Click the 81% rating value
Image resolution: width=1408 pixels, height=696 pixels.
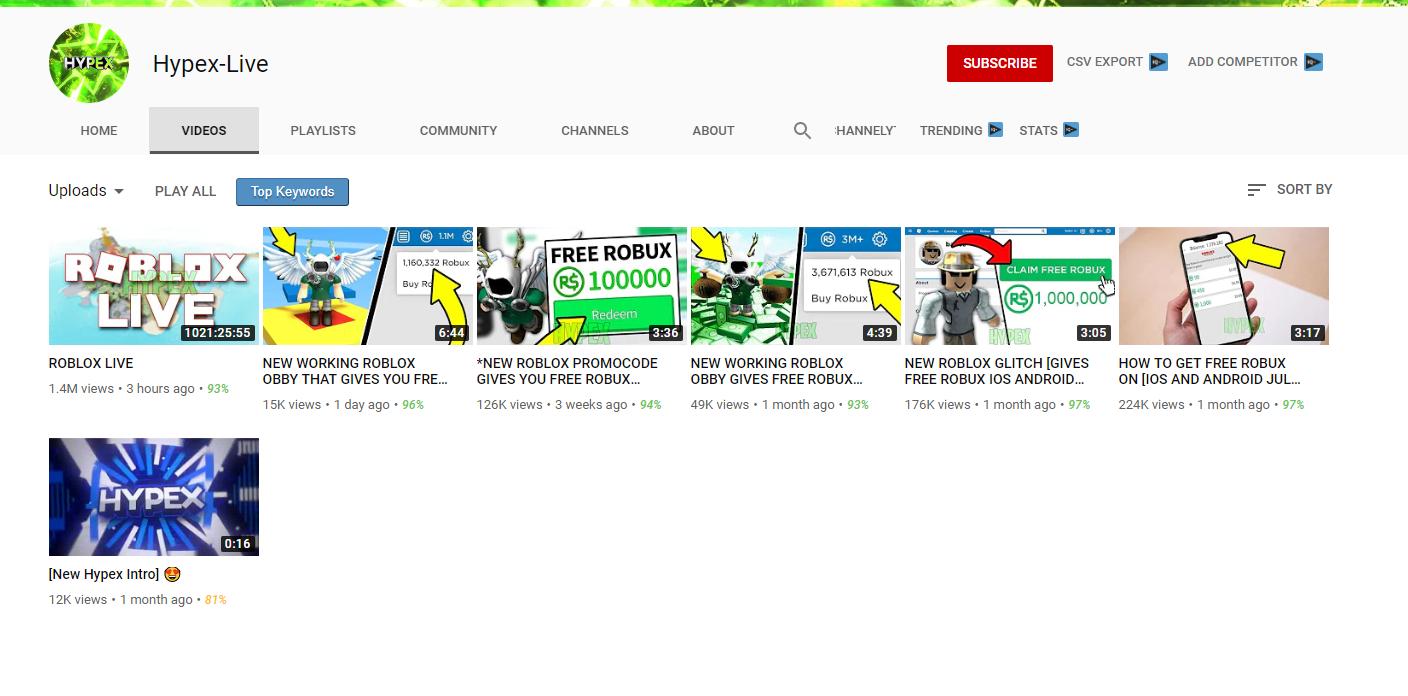pyautogui.click(x=216, y=599)
